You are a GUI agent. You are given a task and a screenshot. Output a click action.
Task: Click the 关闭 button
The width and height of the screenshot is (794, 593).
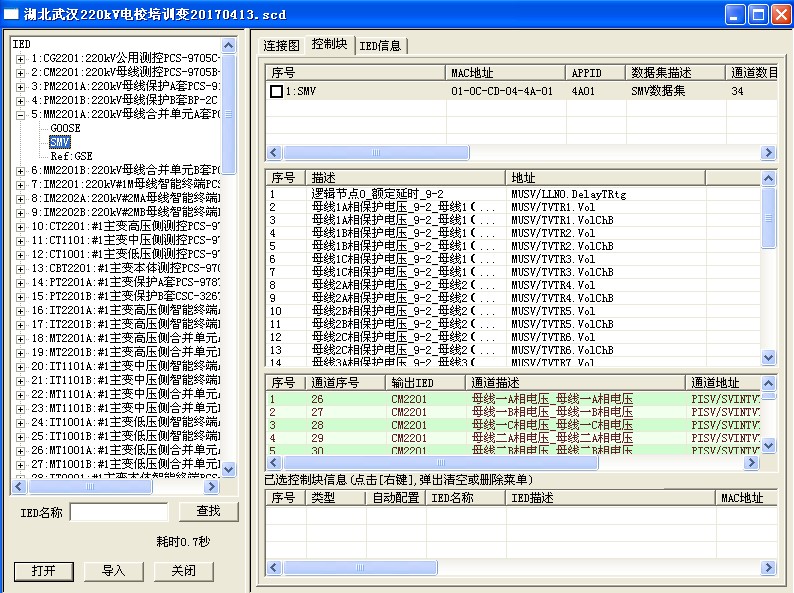(x=183, y=571)
